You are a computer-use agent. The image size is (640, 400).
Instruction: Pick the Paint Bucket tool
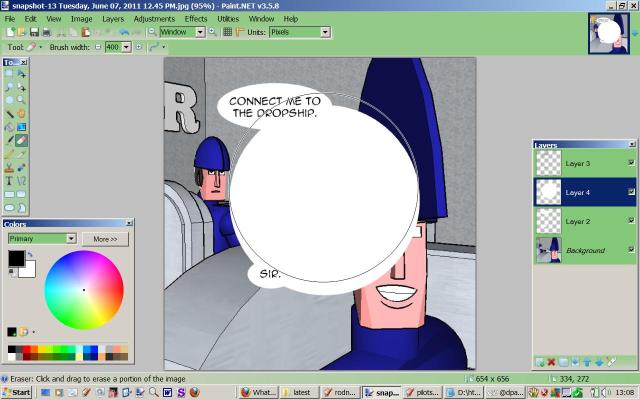point(9,127)
